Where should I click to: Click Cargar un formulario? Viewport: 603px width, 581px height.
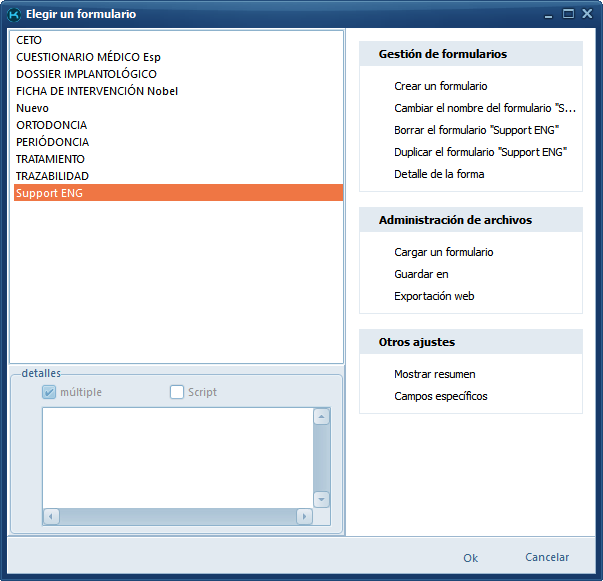443,252
